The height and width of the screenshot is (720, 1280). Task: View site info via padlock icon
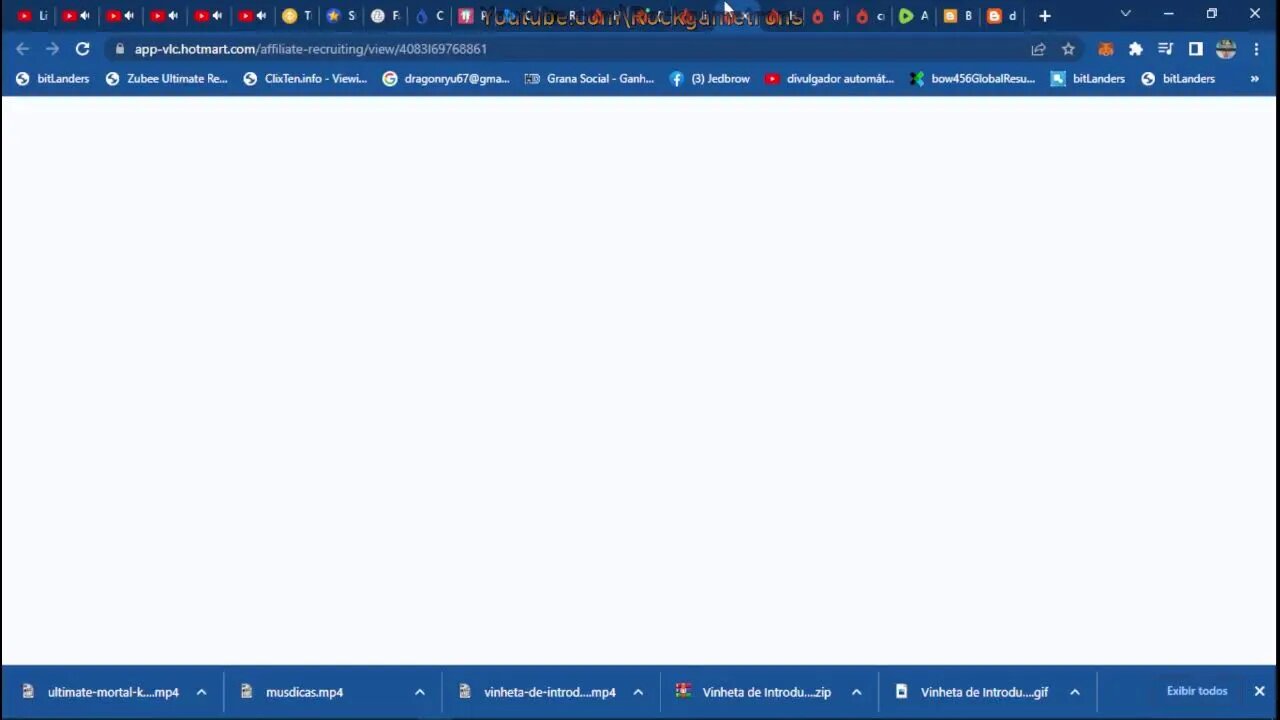pos(120,49)
